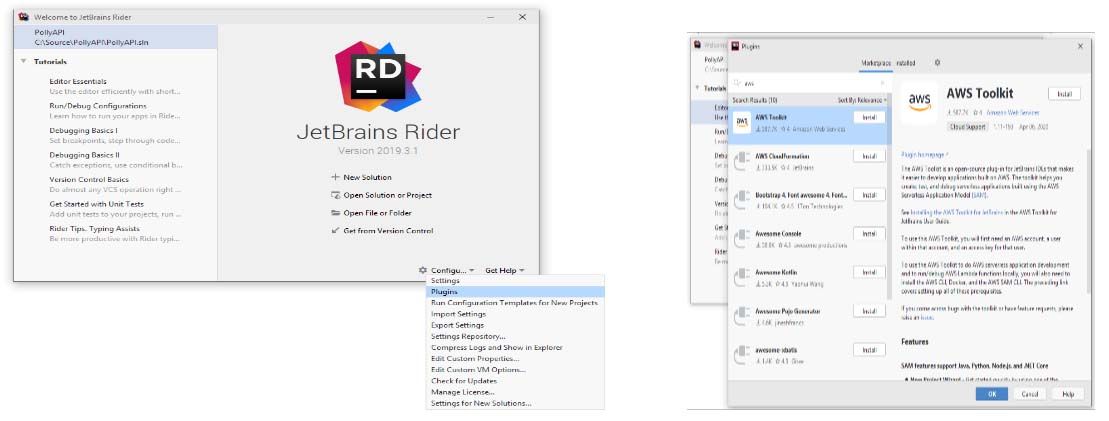The width and height of the screenshot is (1109, 421).
Task: Switch to Installed tab in Plugins
Action: tap(906, 63)
